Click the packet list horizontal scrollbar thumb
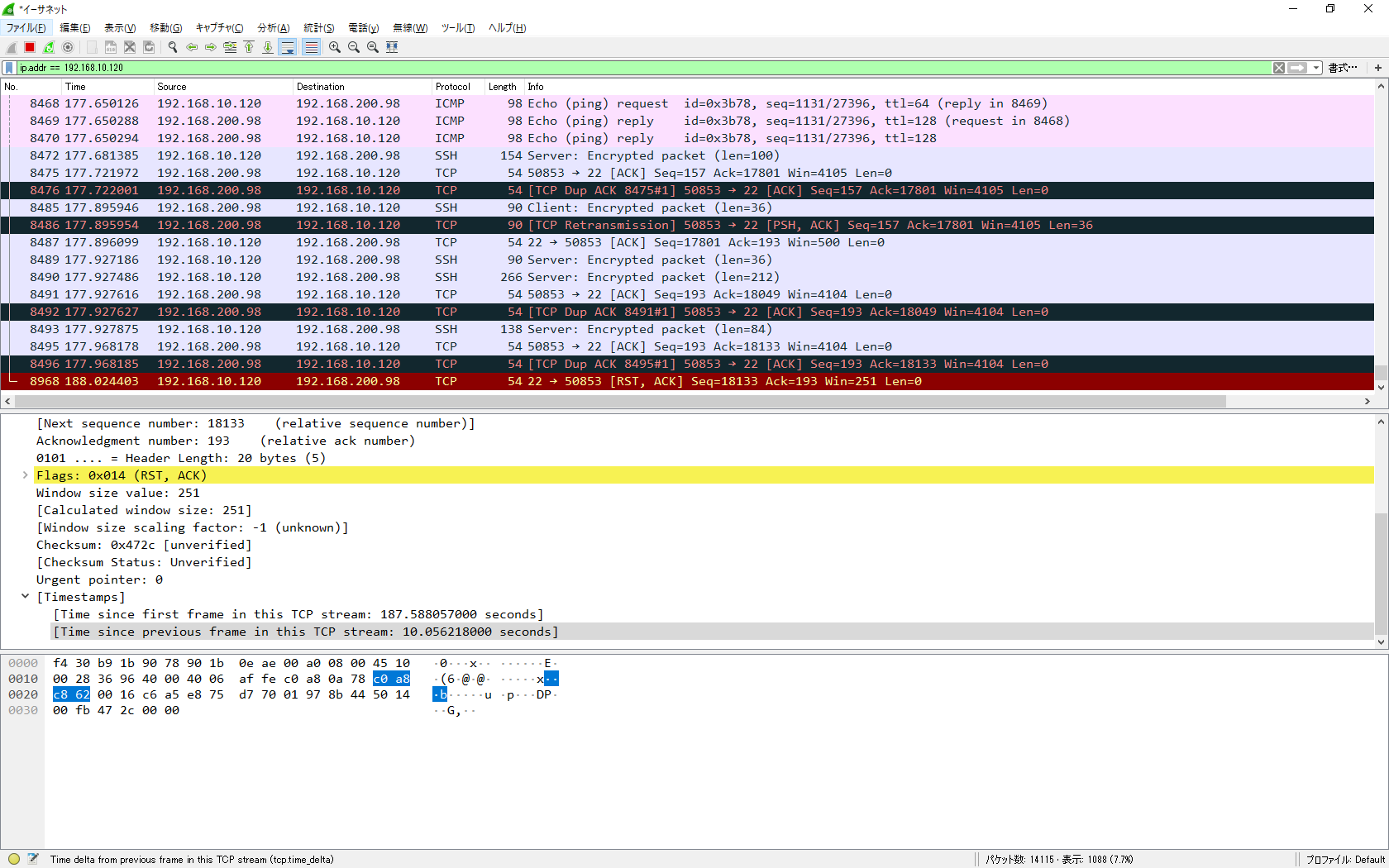The width and height of the screenshot is (1389, 868). click(x=620, y=402)
